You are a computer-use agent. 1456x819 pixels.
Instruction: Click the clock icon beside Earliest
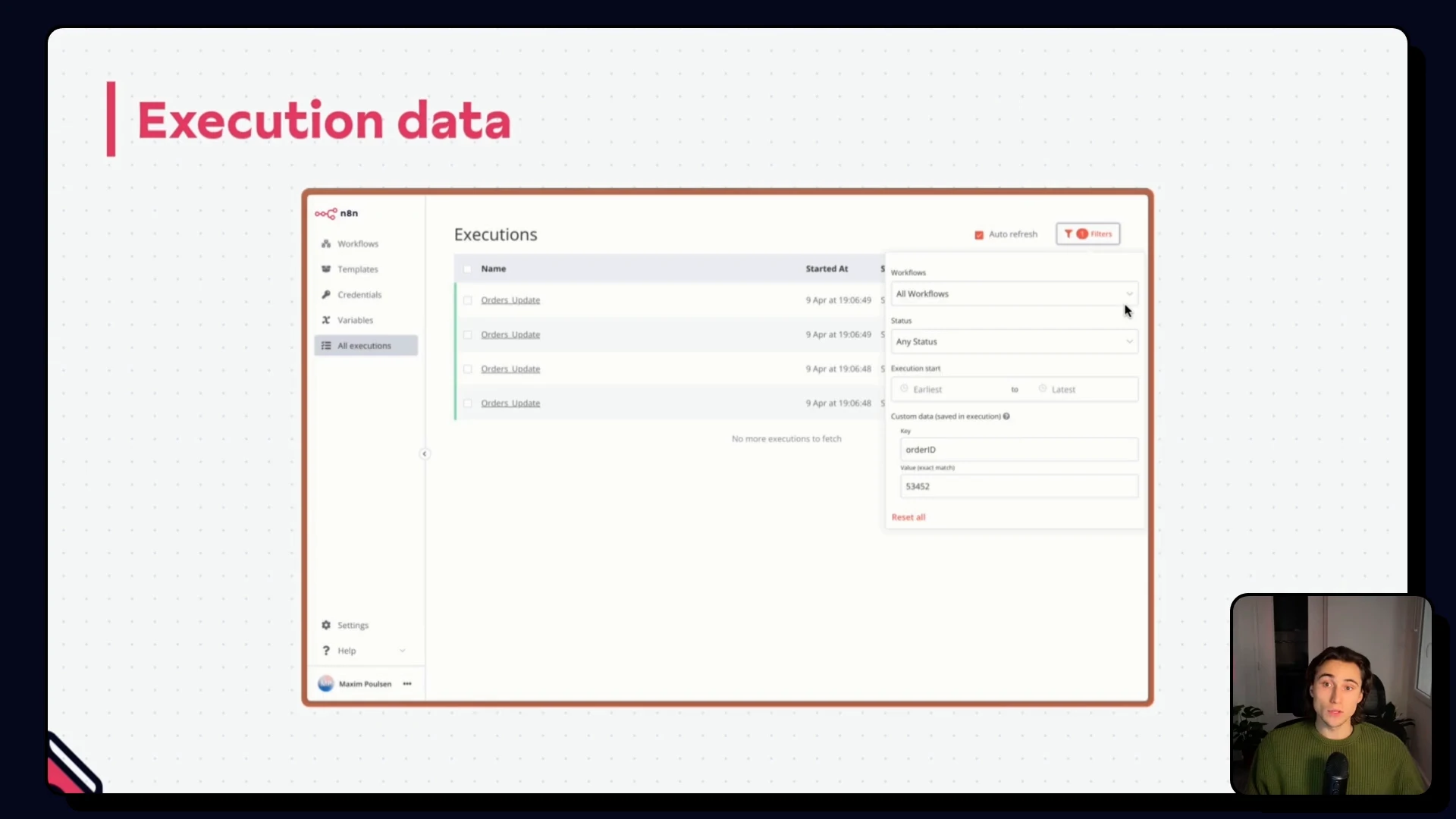pos(904,389)
